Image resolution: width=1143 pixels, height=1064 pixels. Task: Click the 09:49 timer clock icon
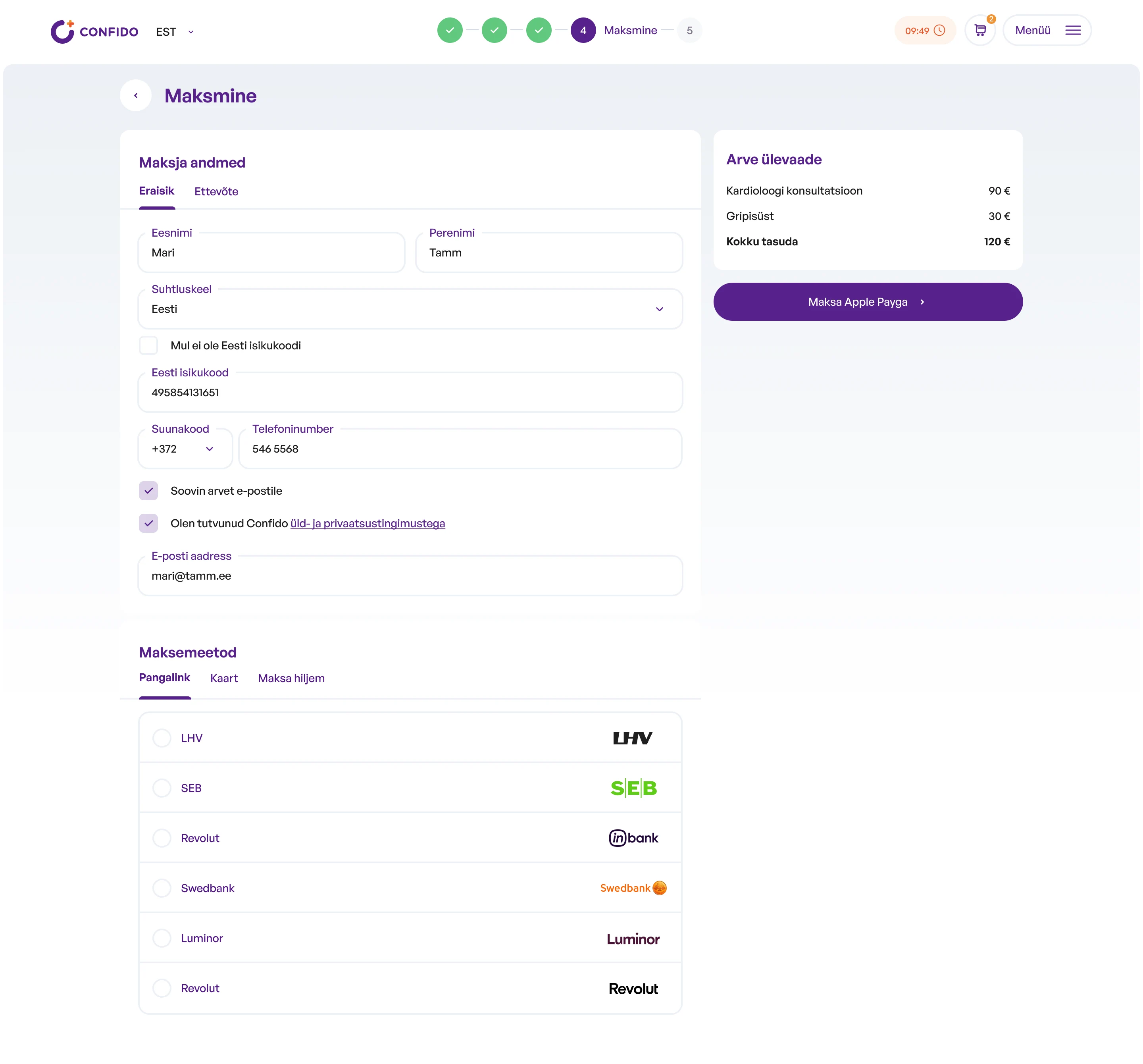[939, 31]
